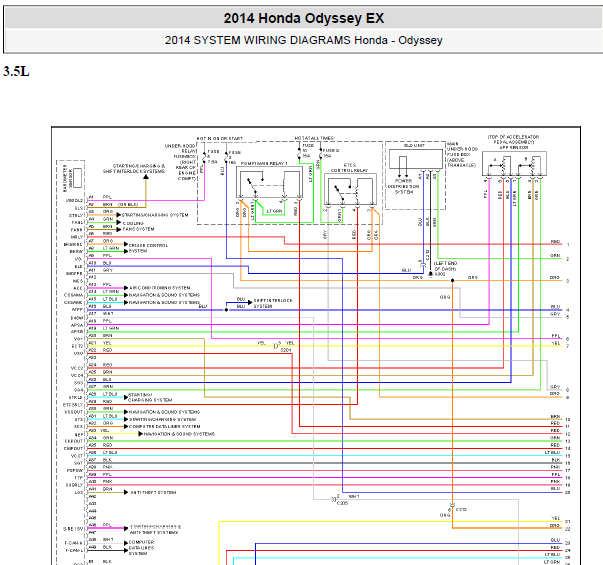Click the 'STS' pin label
Screen dimensions: 603x565
(79, 419)
